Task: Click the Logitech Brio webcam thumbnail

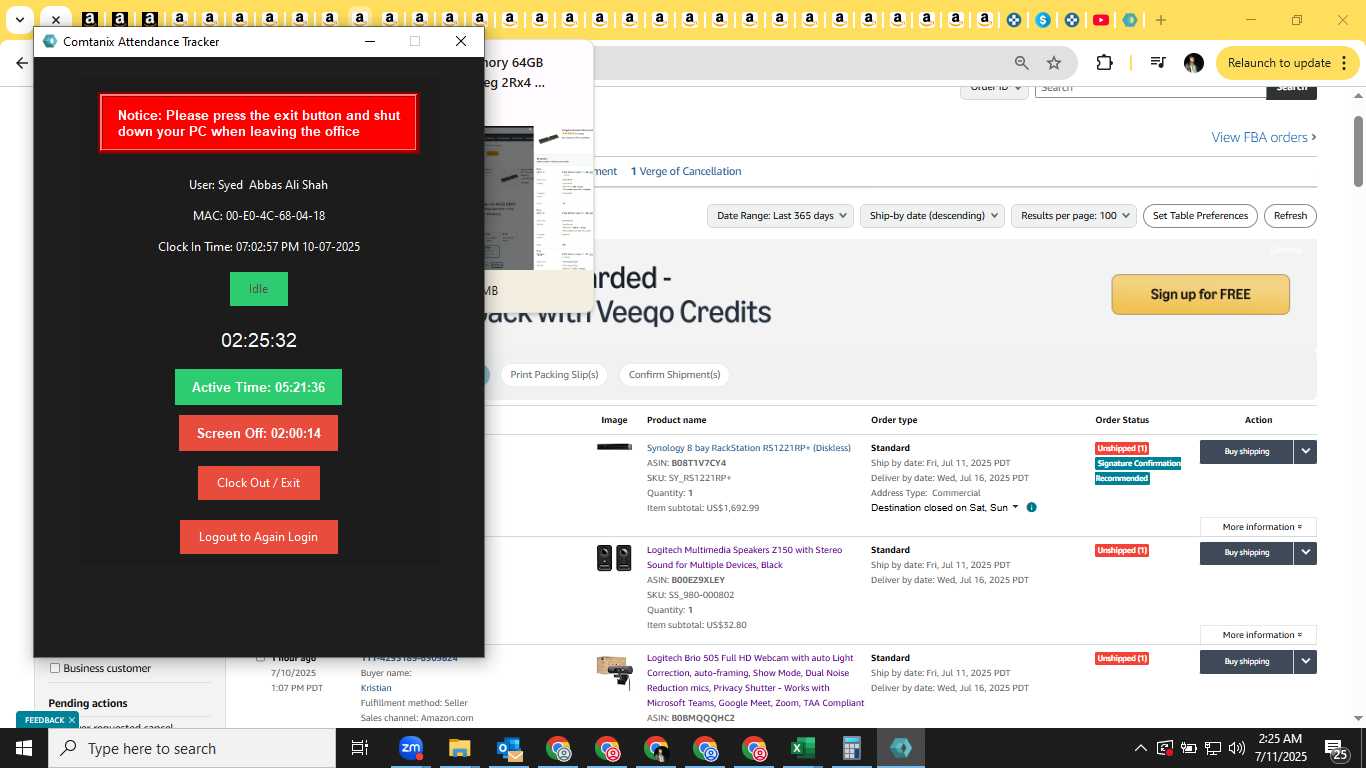Action: pos(614,671)
